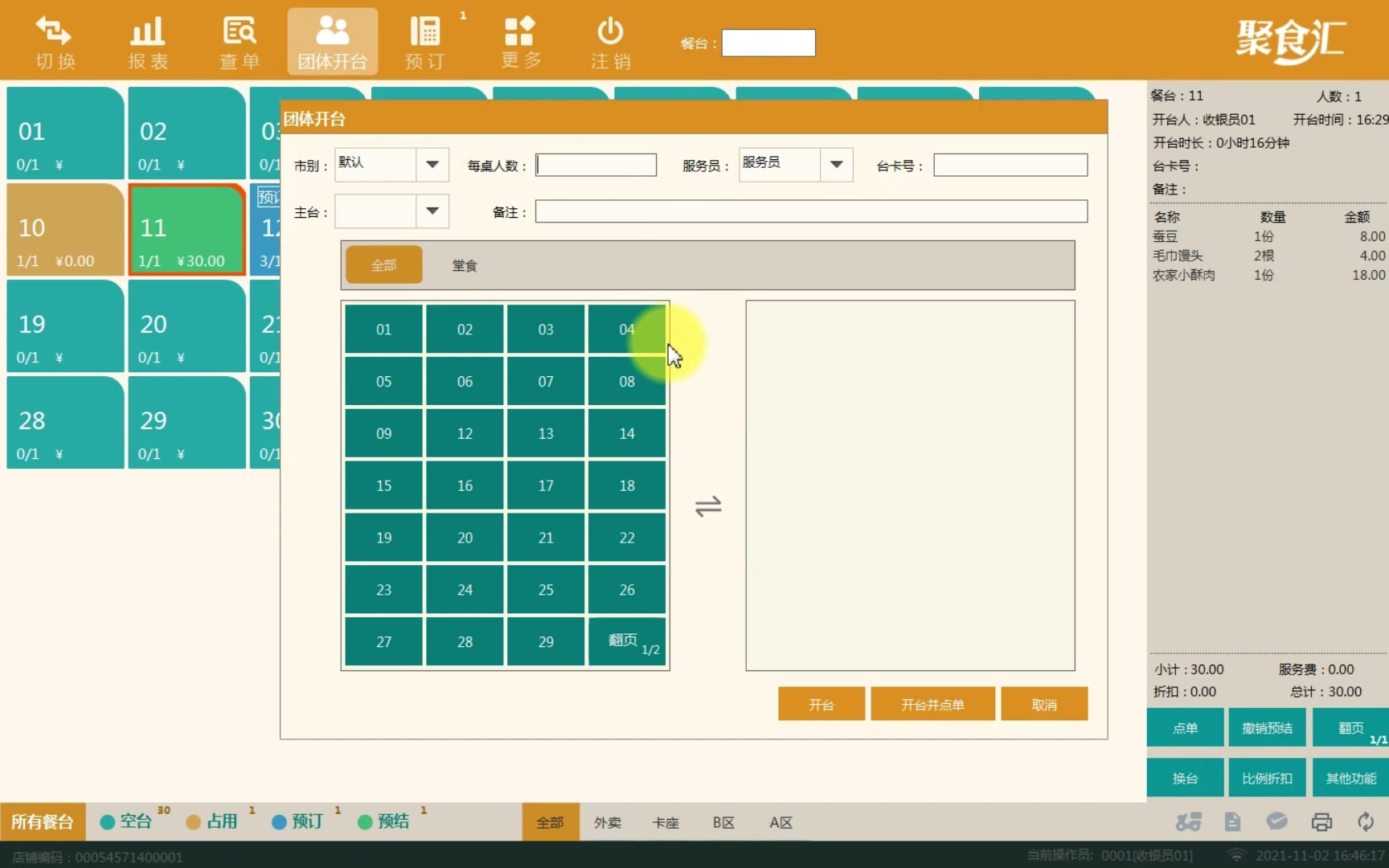The image size is (1389, 868).
Task: Select table 01 in dialog grid
Action: click(x=383, y=329)
